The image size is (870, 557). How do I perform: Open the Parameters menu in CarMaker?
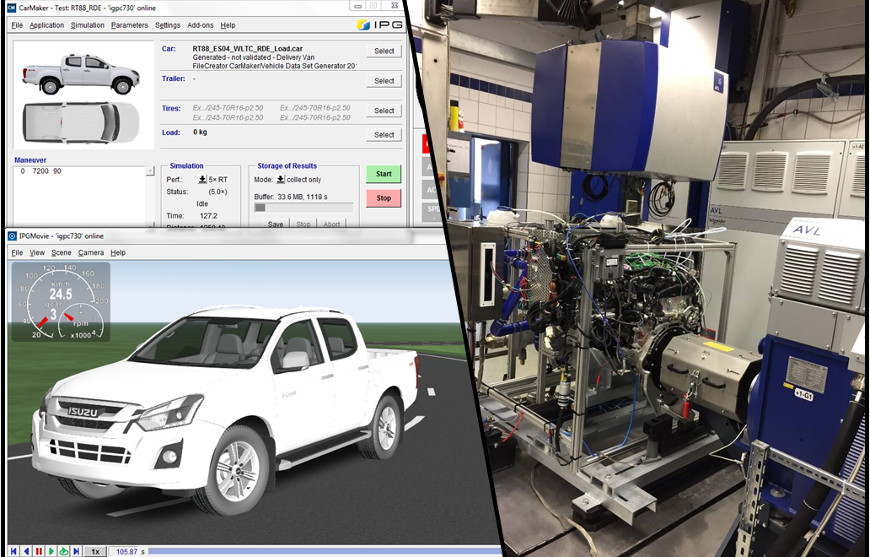[129, 26]
